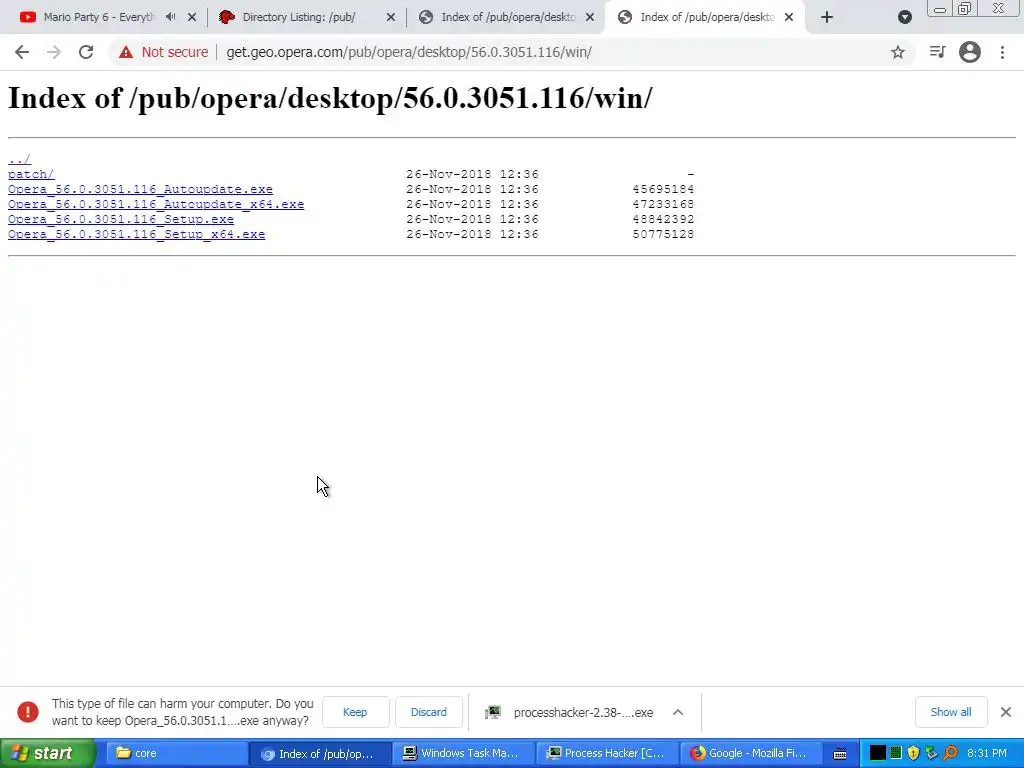
Task: Click the red download warning icon
Action: [x=28, y=712]
